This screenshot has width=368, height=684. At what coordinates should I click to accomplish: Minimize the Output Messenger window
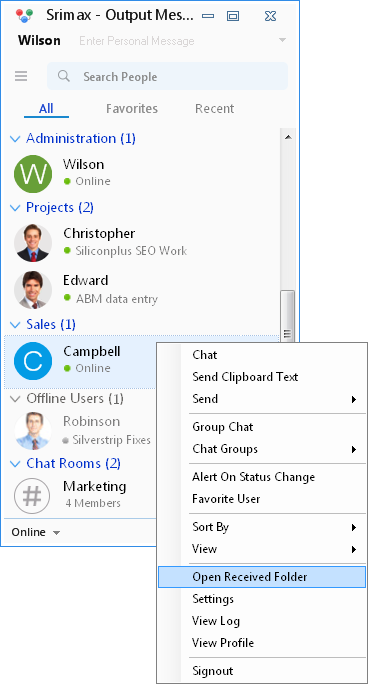tap(208, 16)
